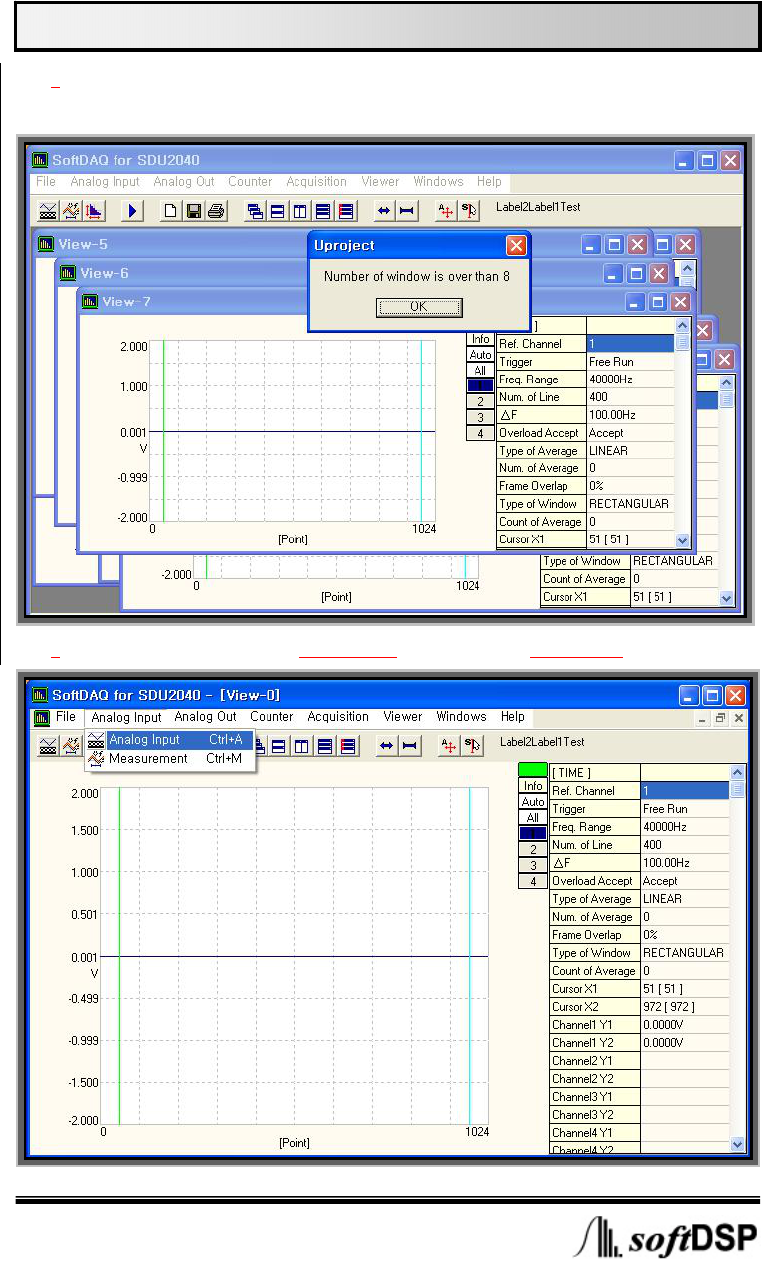762x1261 pixels.
Task: Toggle channel 4 button in View-7 window
Action: tap(481, 434)
